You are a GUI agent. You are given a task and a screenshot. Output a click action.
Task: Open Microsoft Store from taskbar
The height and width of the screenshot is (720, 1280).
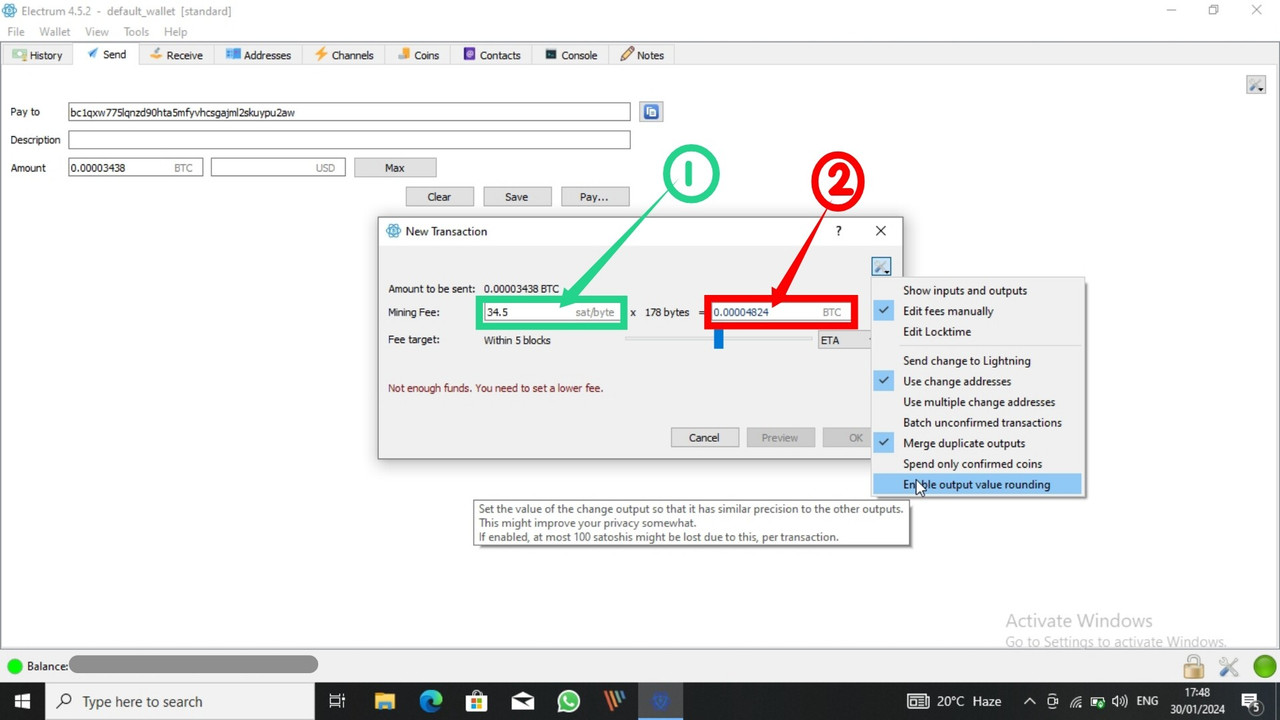pyautogui.click(x=476, y=701)
